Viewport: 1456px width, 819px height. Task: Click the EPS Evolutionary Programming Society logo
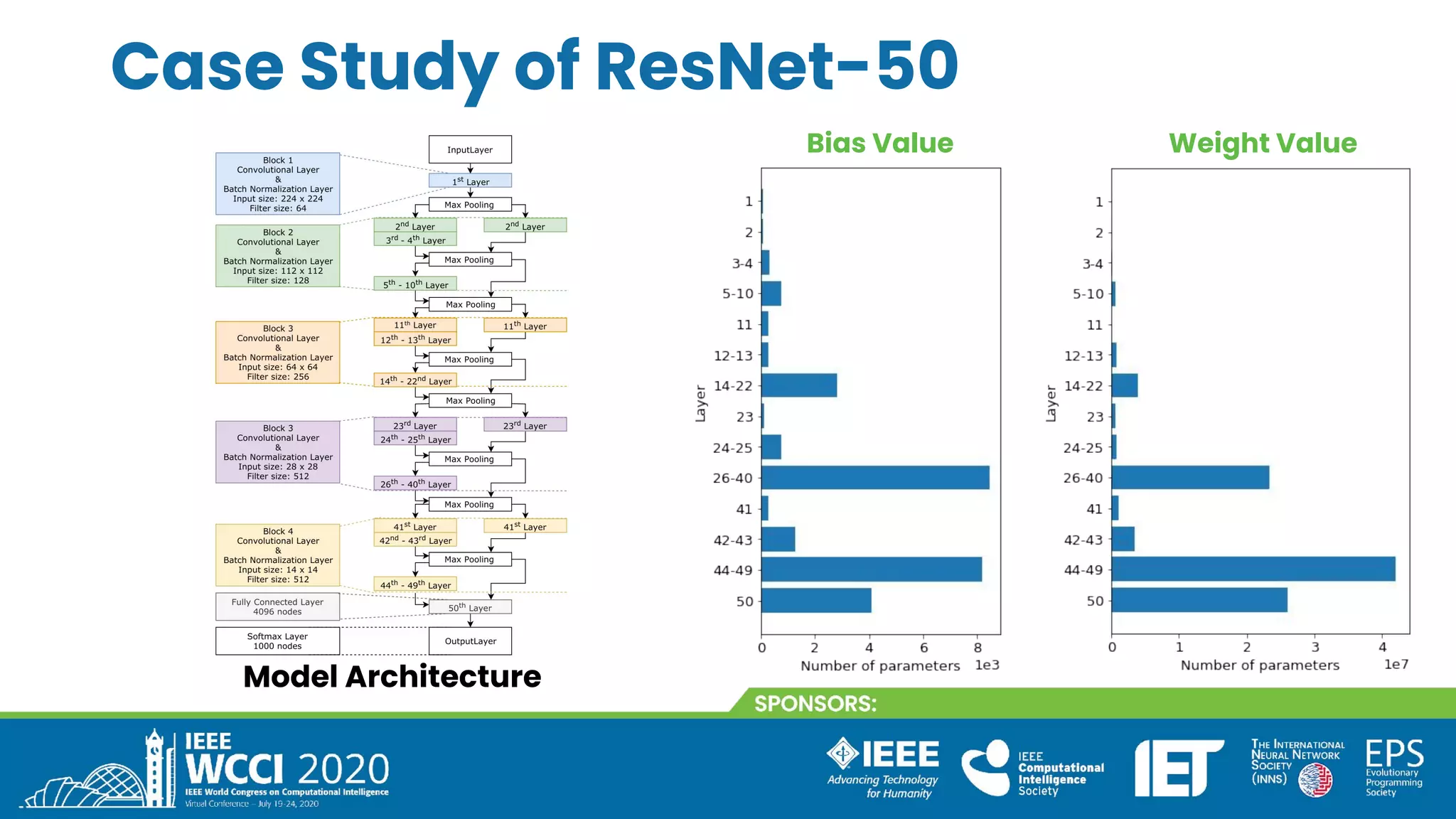point(1393,768)
